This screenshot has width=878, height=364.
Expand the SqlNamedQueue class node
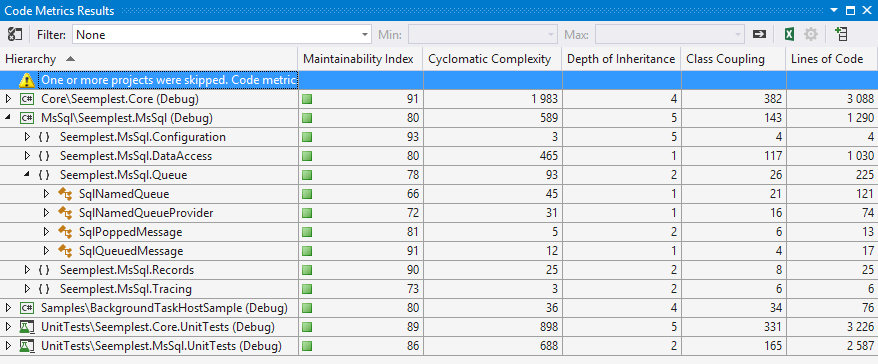tap(46, 194)
